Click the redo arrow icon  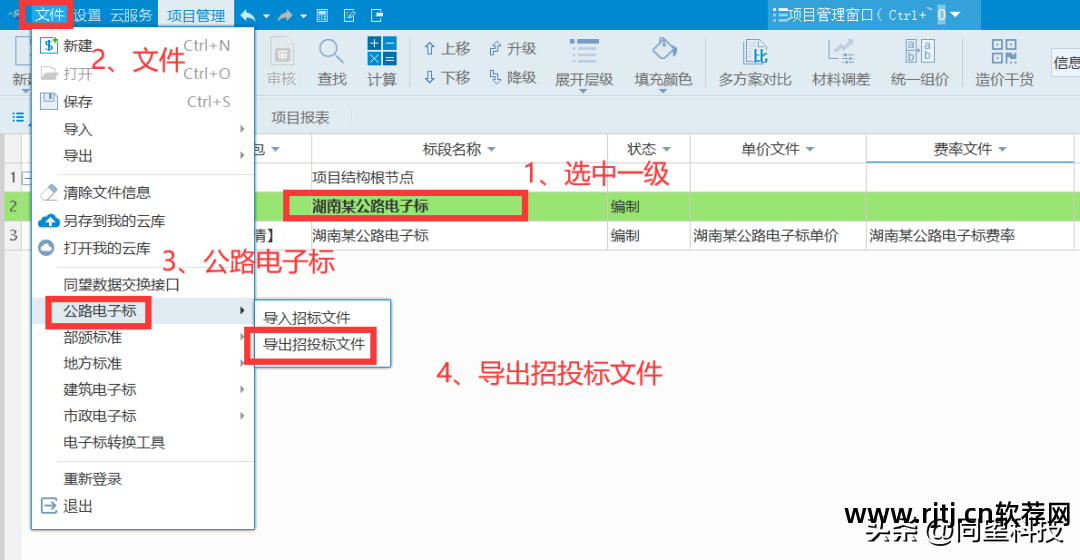pyautogui.click(x=285, y=15)
